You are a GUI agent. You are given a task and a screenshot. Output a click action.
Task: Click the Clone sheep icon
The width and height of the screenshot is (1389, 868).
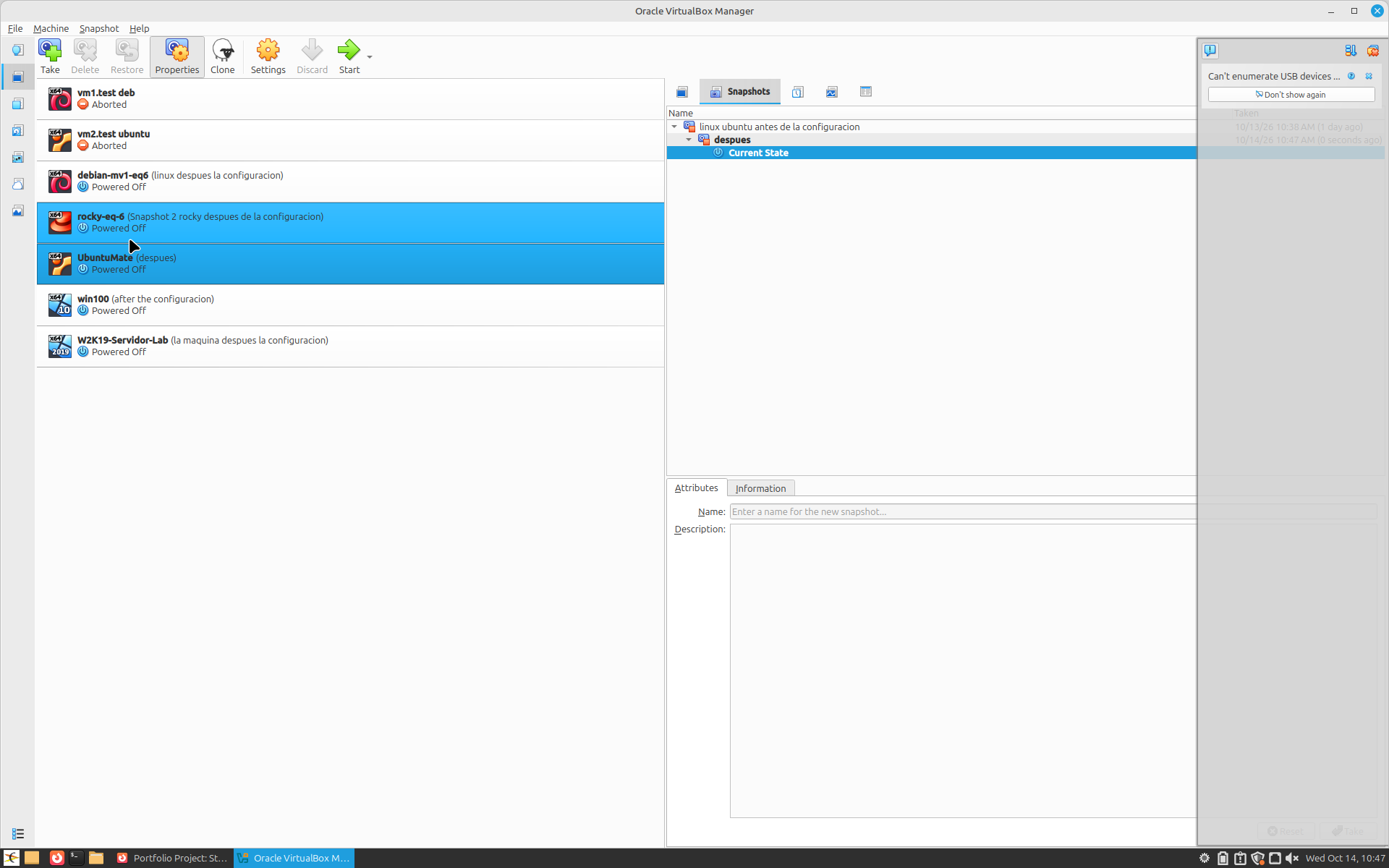[222, 56]
